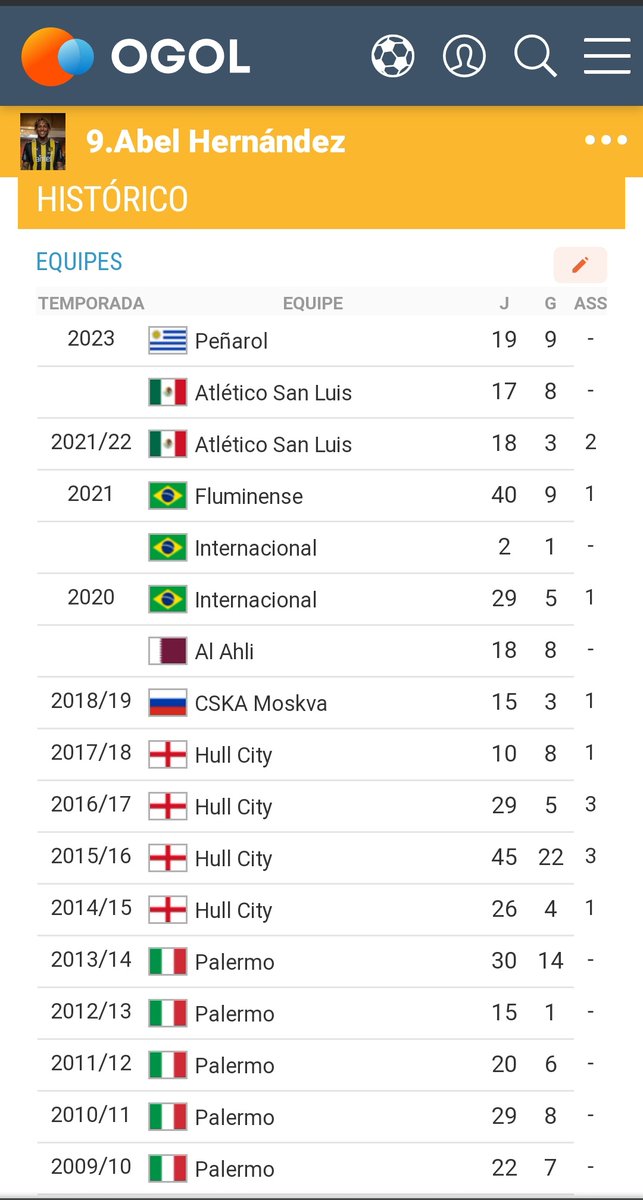Open the Peñarol team link

231,341
